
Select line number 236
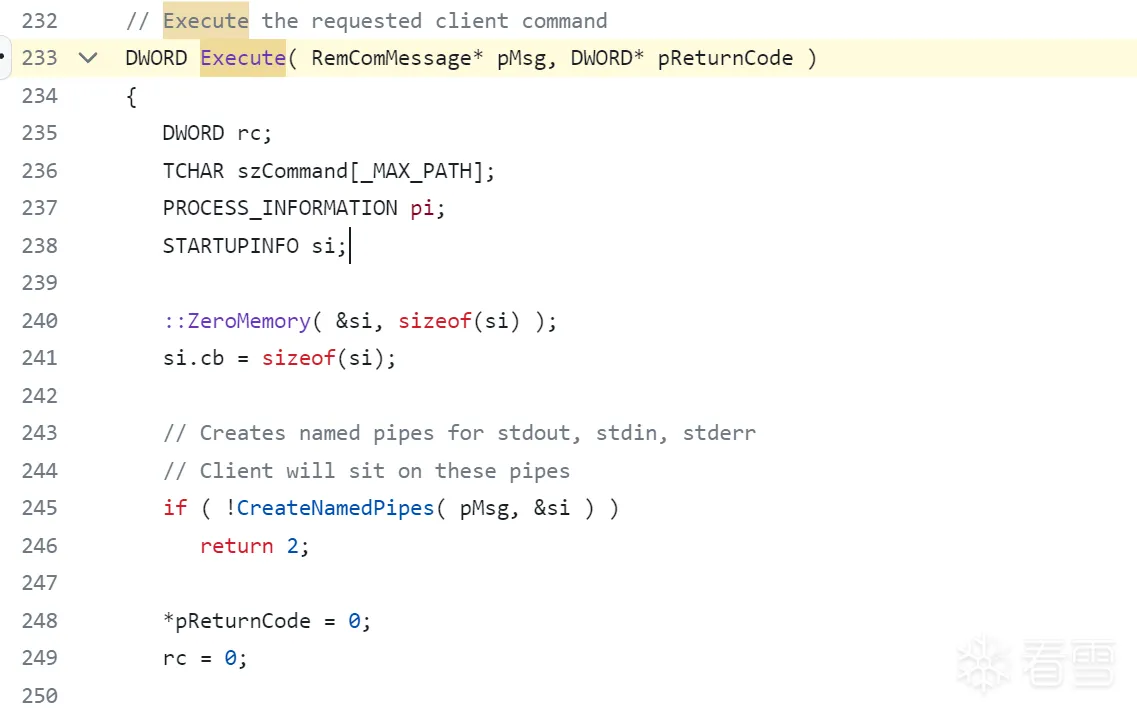point(39,170)
